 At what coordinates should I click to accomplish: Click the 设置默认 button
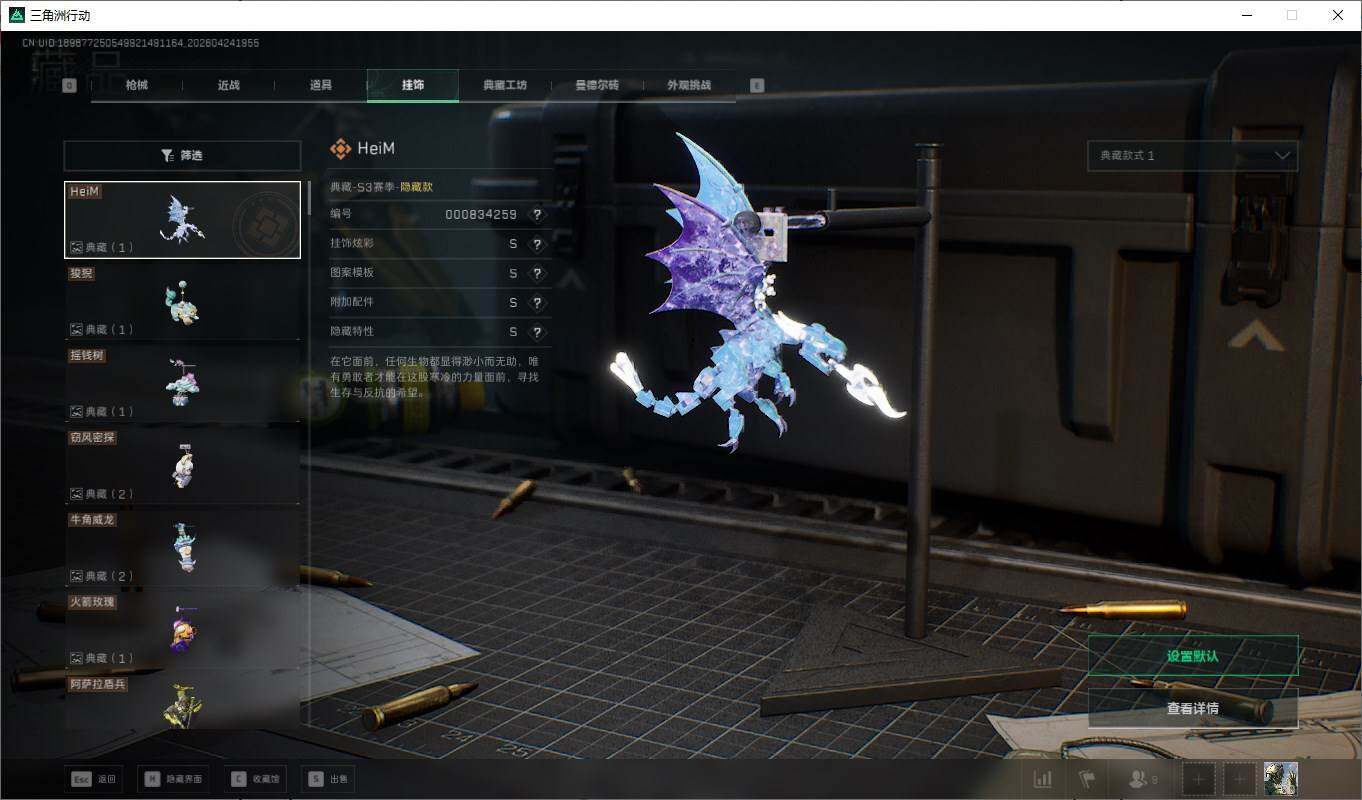1193,656
